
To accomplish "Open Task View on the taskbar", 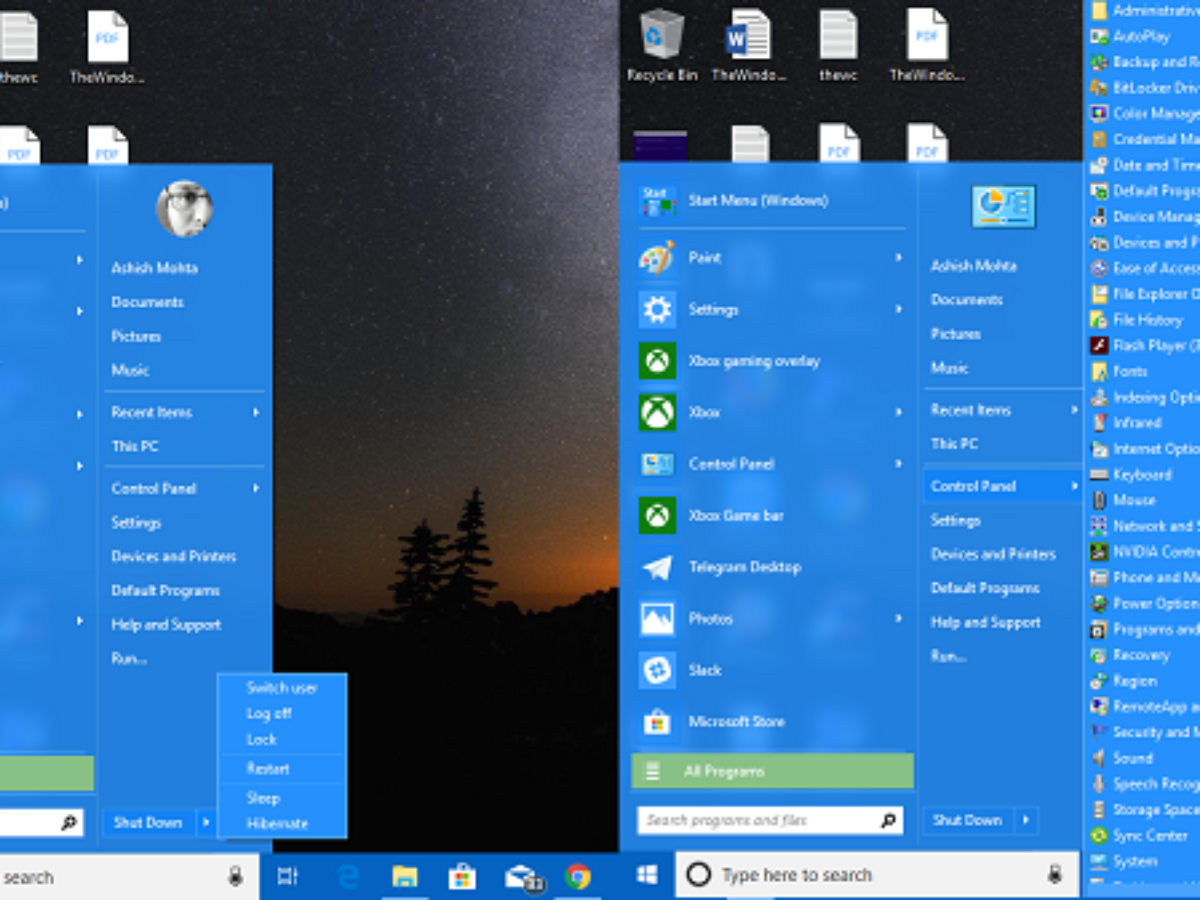I will [287, 877].
